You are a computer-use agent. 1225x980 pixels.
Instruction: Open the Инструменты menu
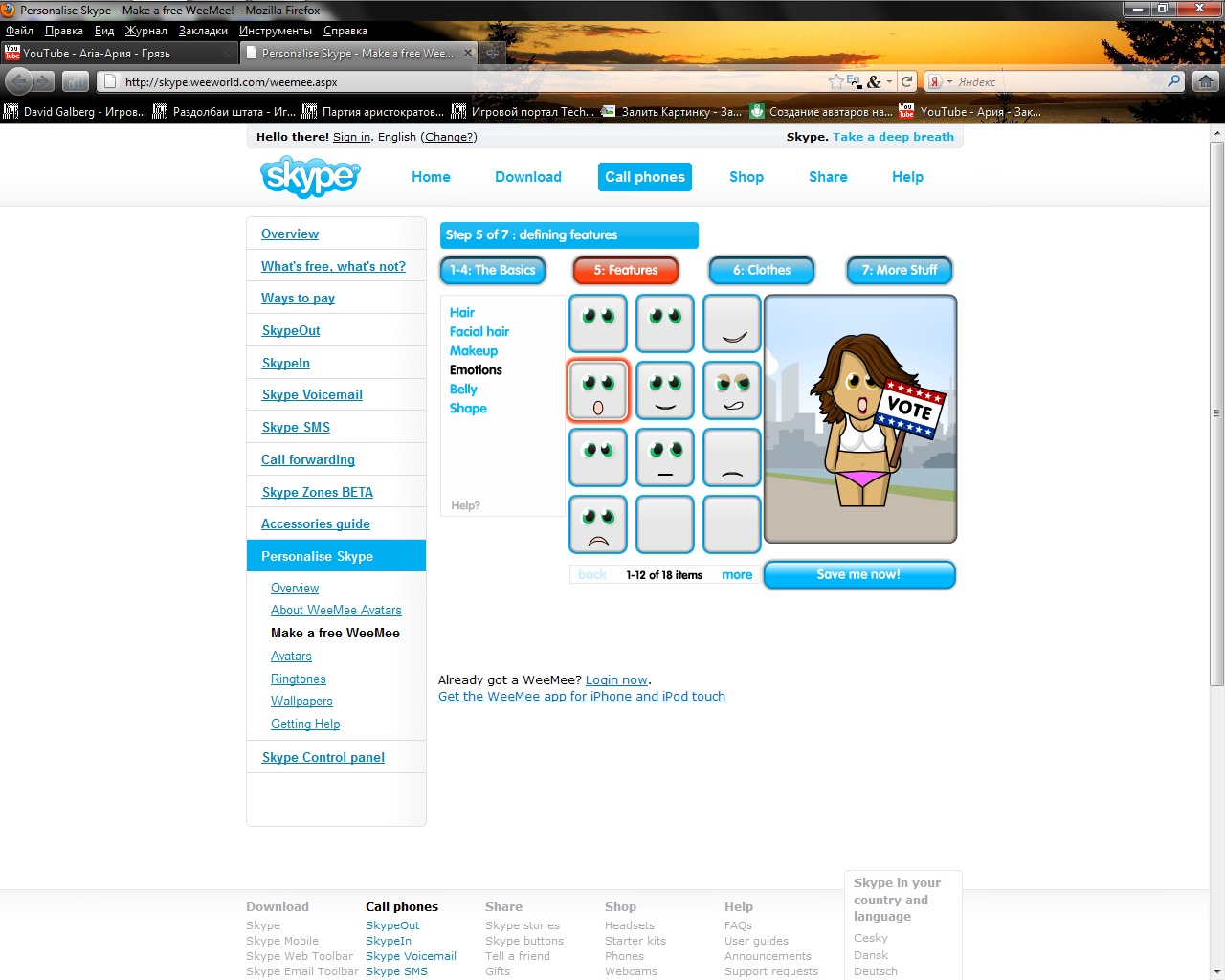(276, 31)
